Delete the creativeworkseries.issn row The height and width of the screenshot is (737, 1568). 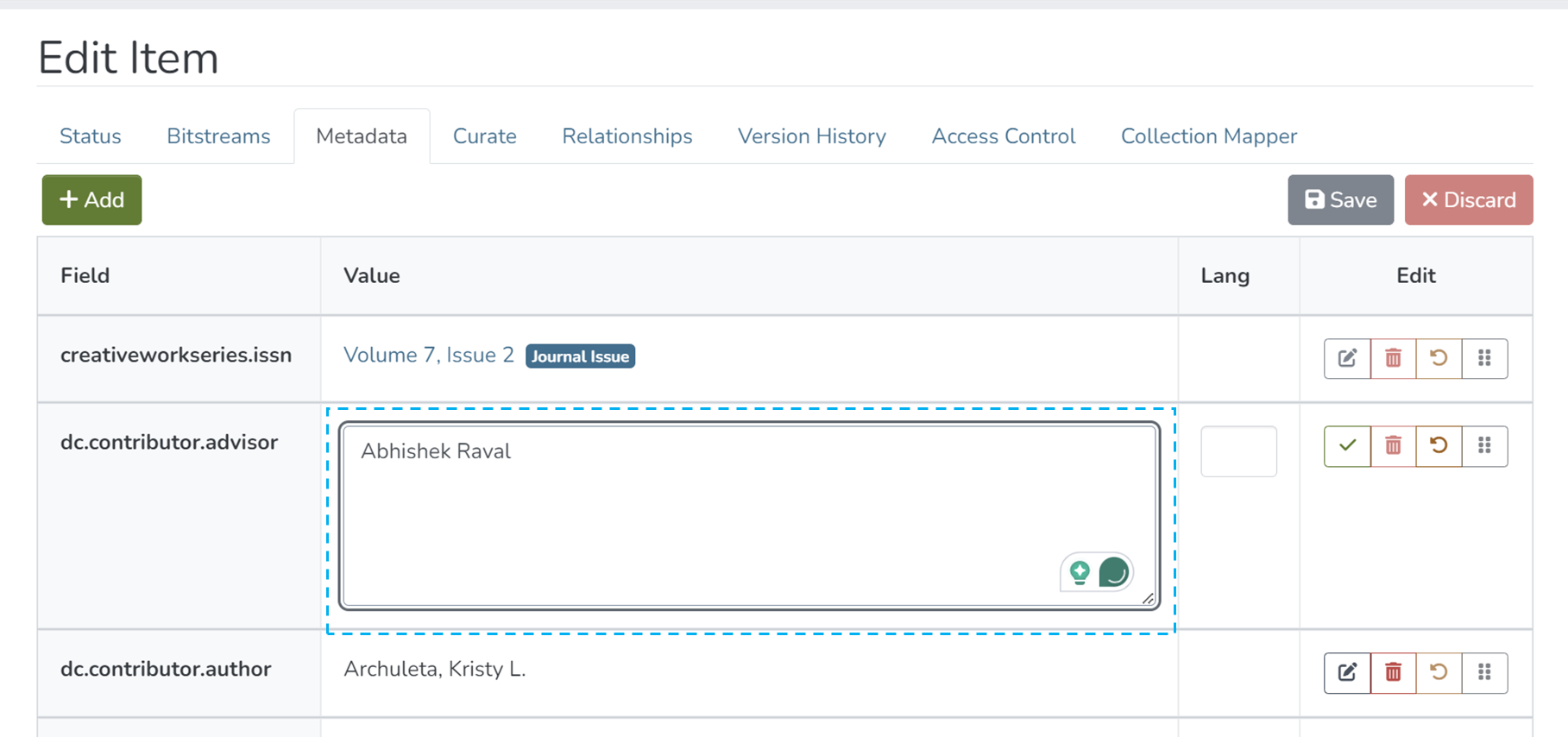[1393, 358]
